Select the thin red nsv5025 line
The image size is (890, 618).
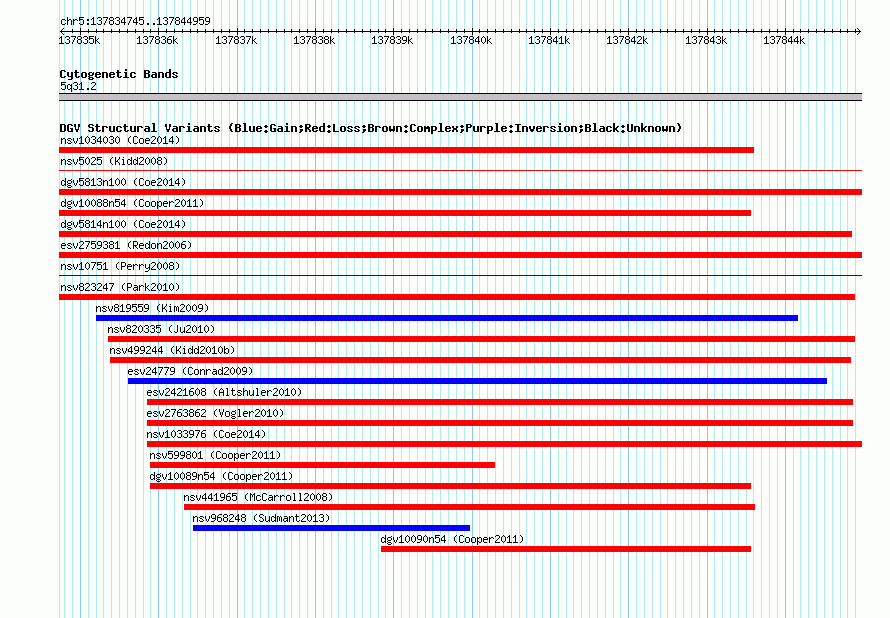click(x=460, y=170)
